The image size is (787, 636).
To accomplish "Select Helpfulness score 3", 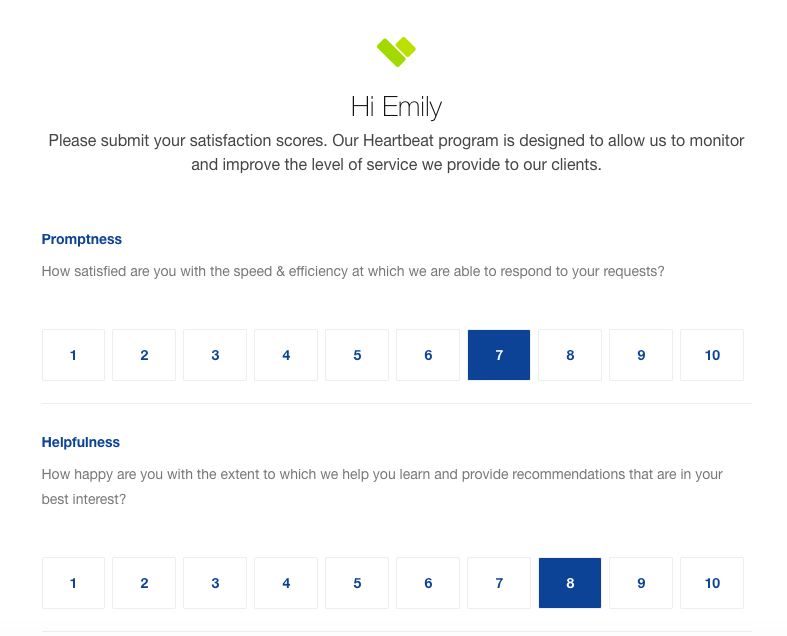I will (x=215, y=583).
